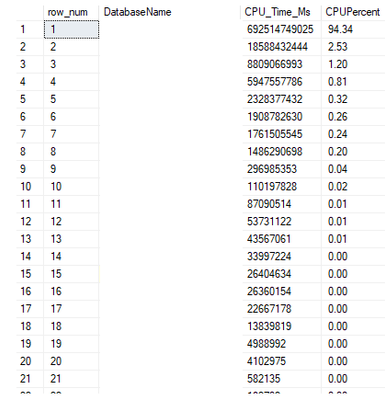Click CPU time value 4988992

coord(266,343)
